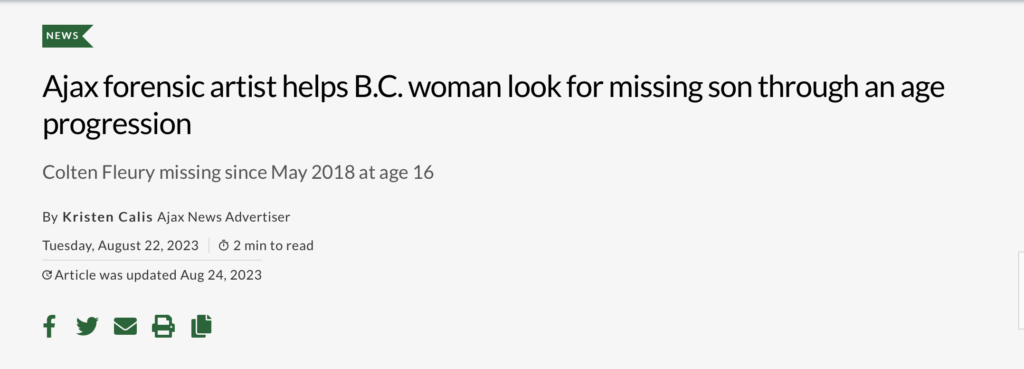1024x369 pixels.
Task: Click the Colten Fleury missing subheadline
Action: (238, 172)
